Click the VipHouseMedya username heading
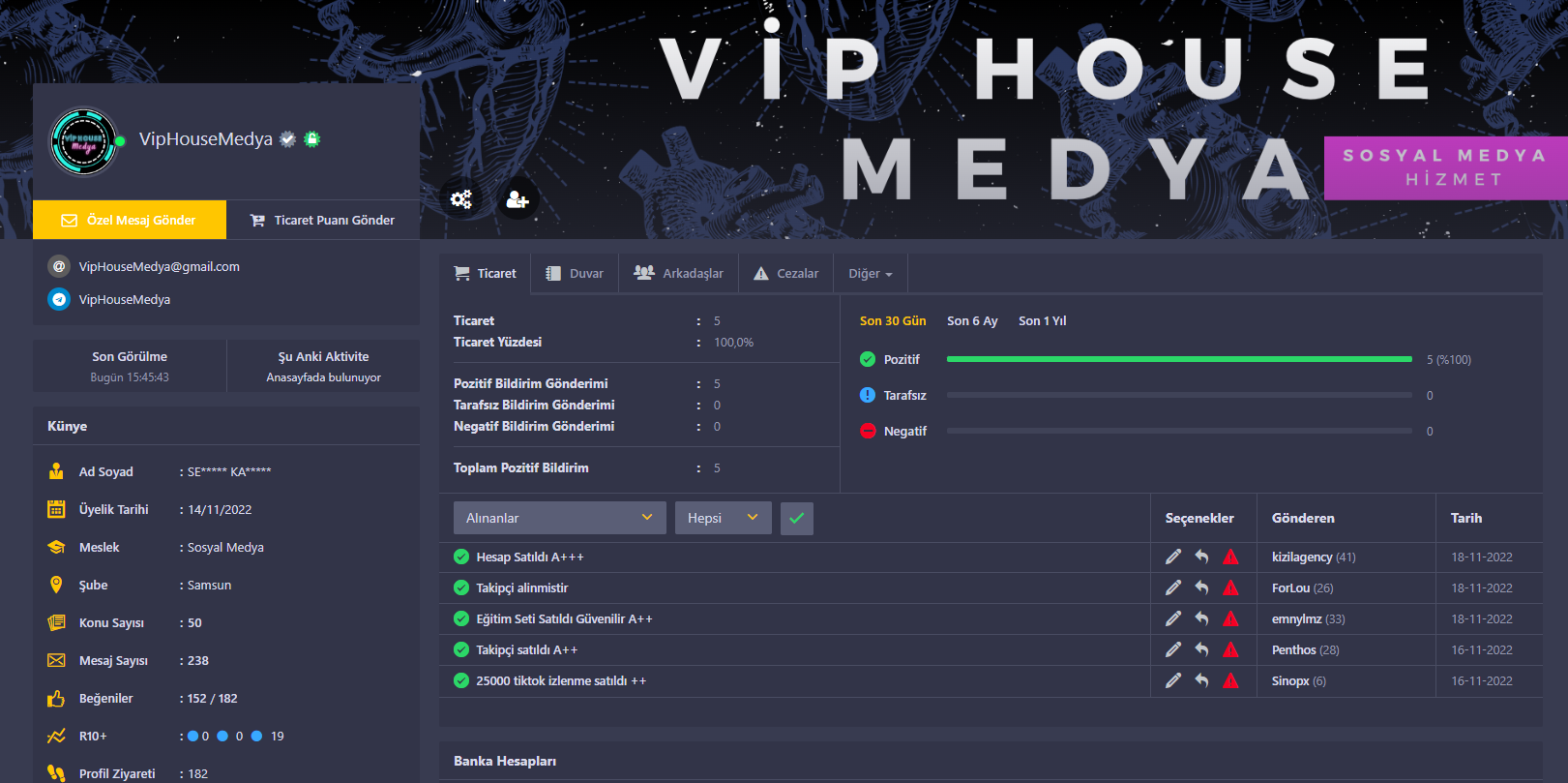1568x783 pixels. (x=206, y=139)
